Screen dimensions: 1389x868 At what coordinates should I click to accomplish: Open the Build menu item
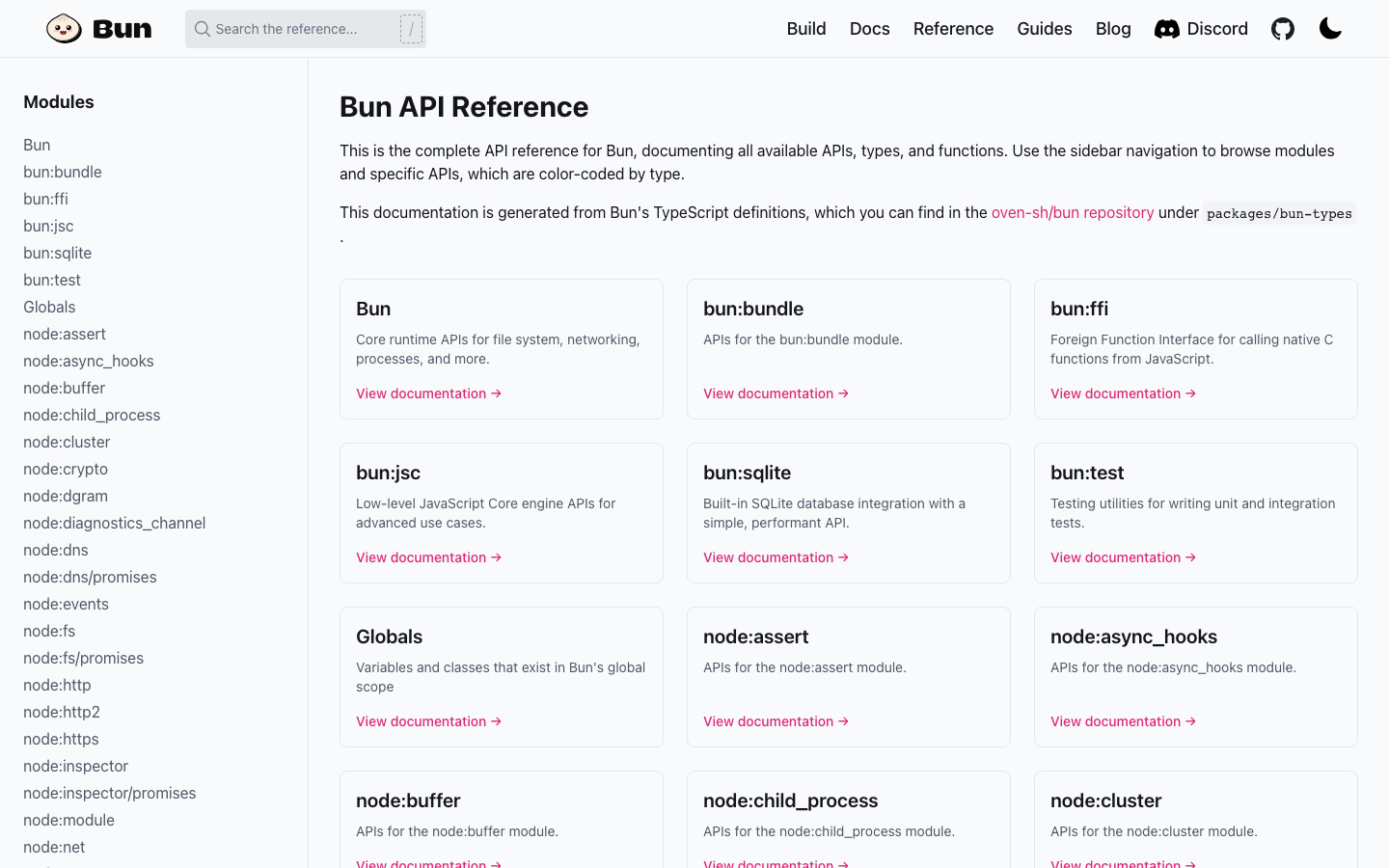pos(806,29)
